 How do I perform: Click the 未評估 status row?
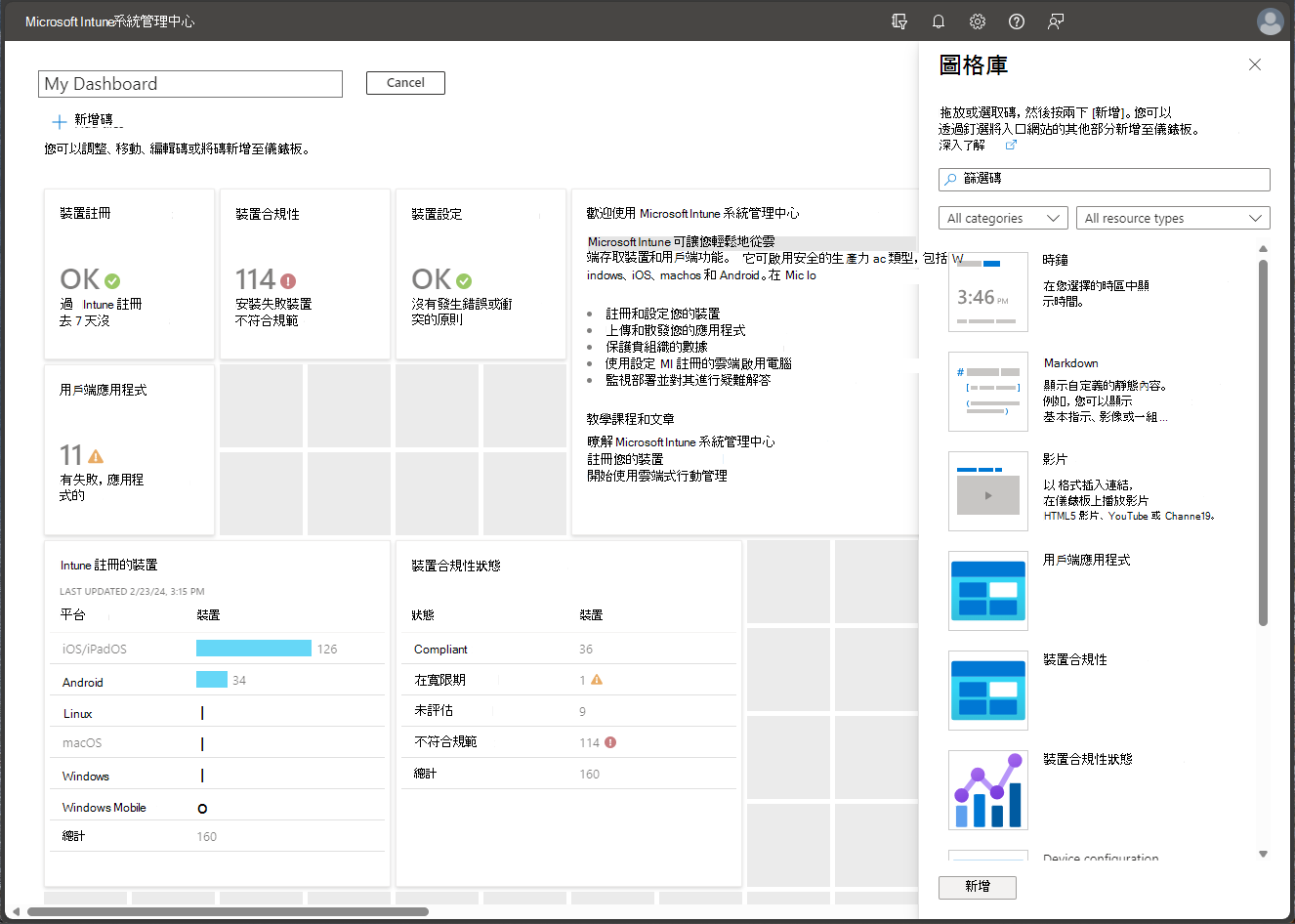click(x=568, y=711)
